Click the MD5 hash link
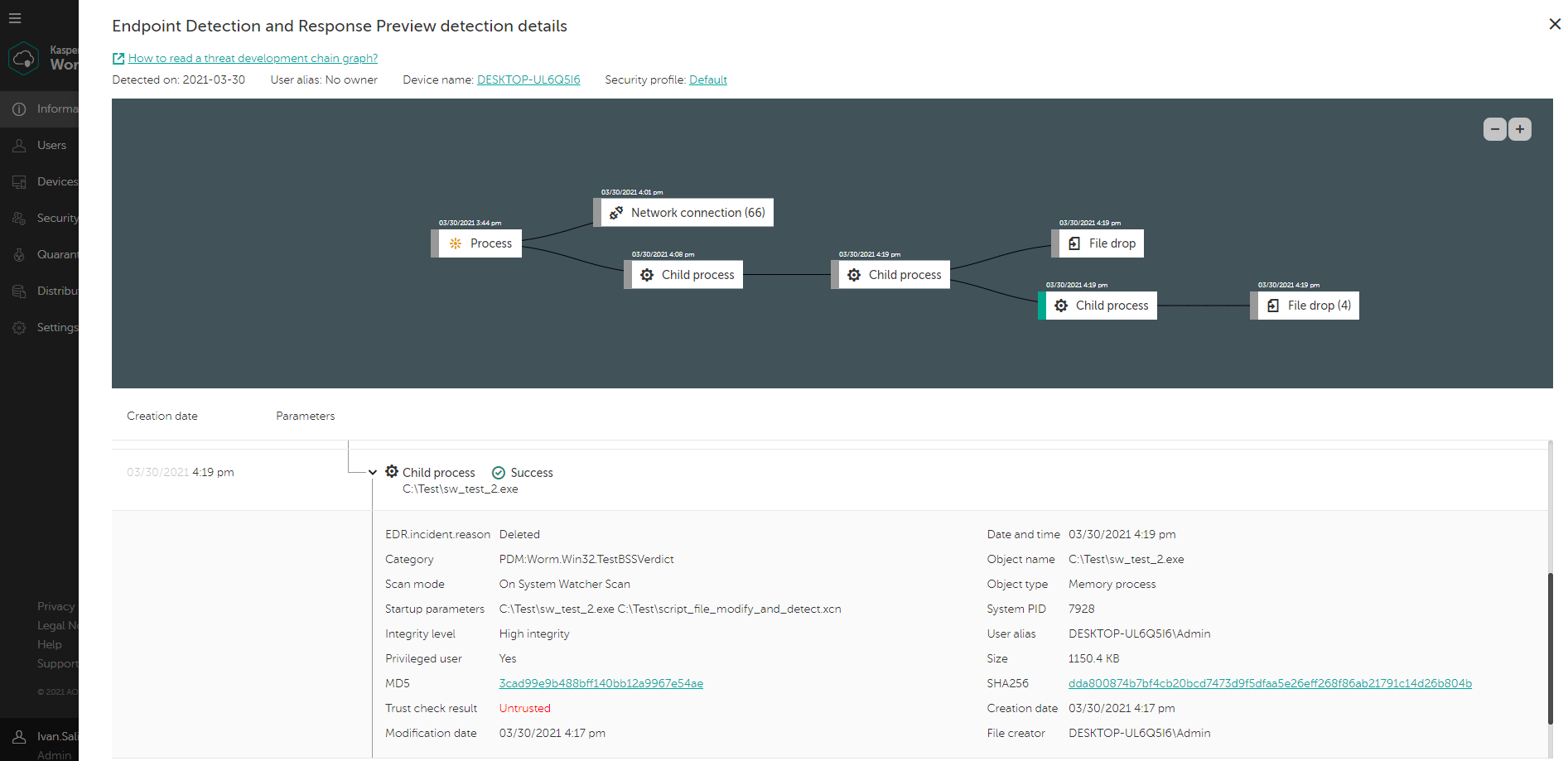 click(x=601, y=684)
